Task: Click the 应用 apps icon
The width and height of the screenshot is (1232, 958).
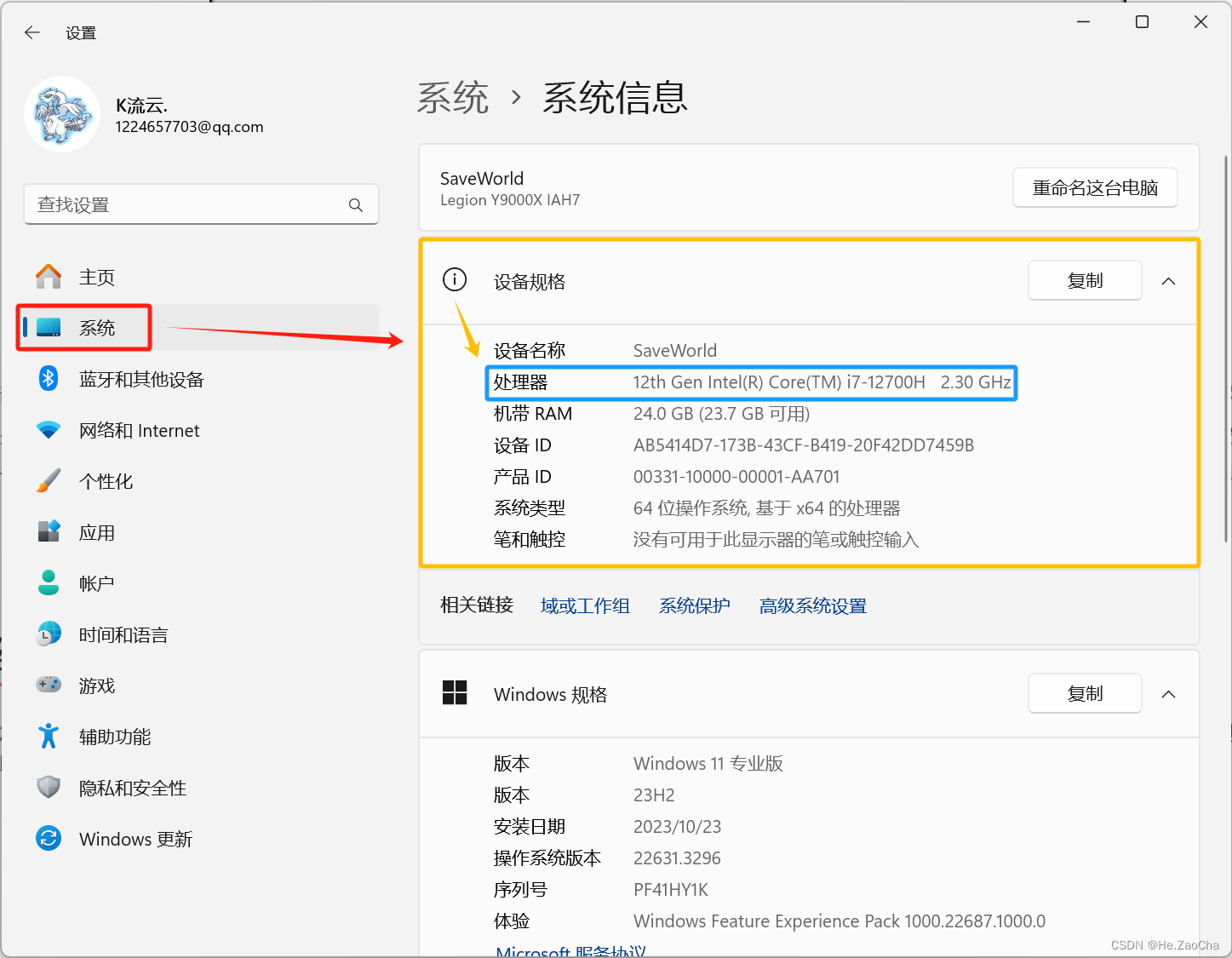Action: coord(49,532)
